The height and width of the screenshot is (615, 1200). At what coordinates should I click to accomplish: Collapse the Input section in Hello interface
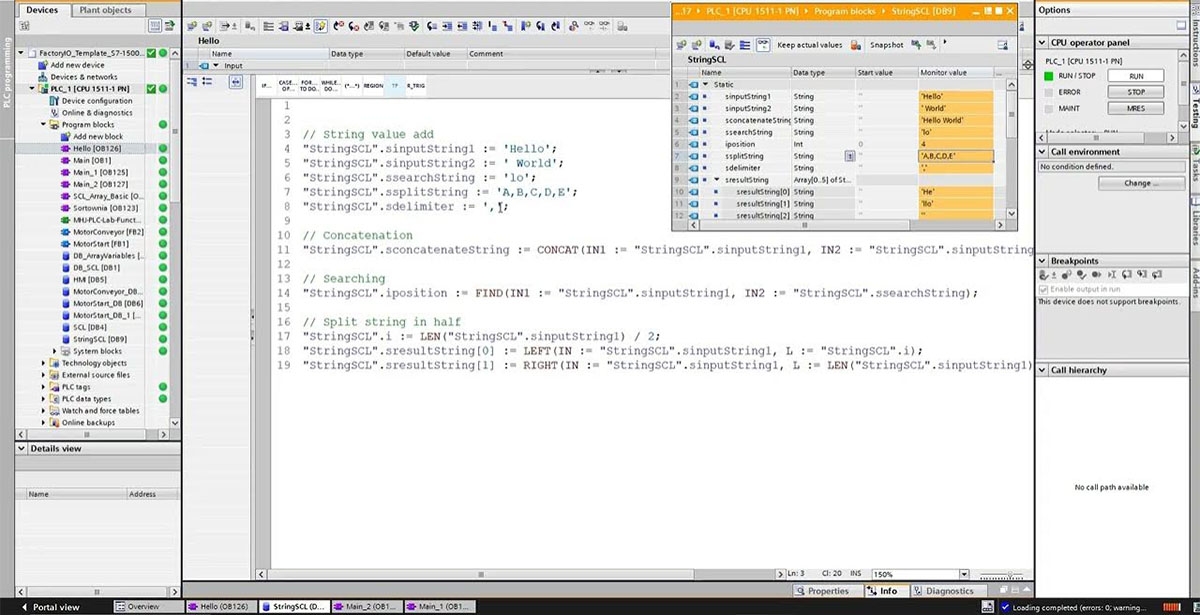217,66
